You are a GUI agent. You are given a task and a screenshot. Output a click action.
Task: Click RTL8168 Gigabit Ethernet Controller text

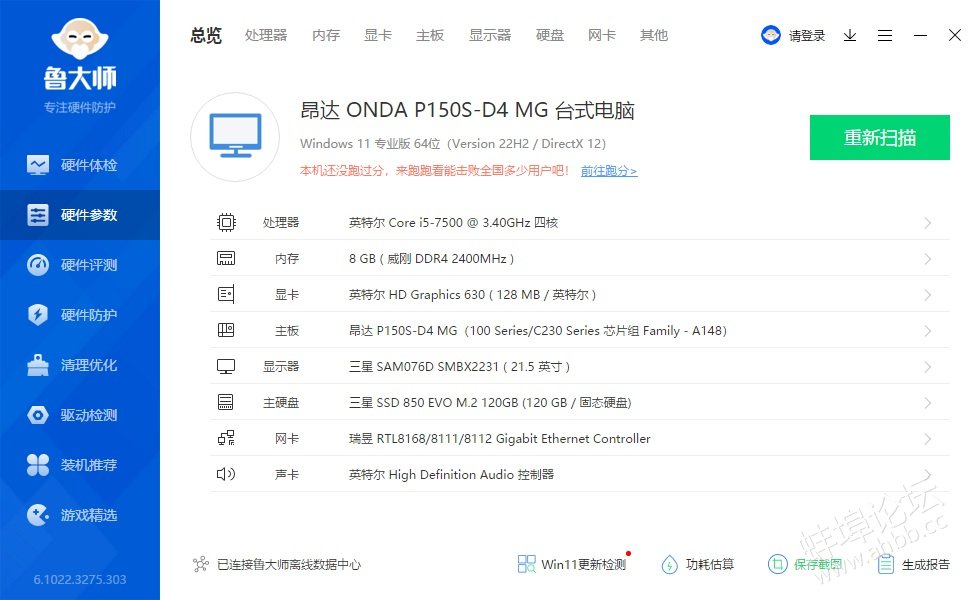[499, 439]
